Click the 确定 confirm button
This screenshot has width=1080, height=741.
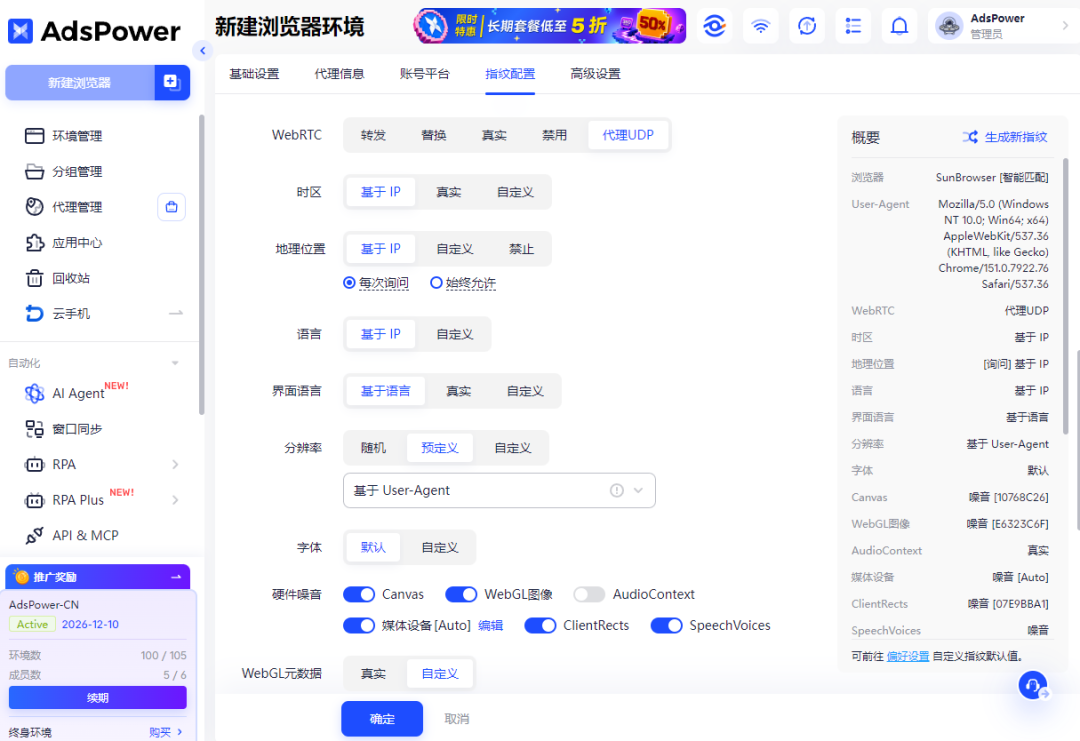pos(382,719)
